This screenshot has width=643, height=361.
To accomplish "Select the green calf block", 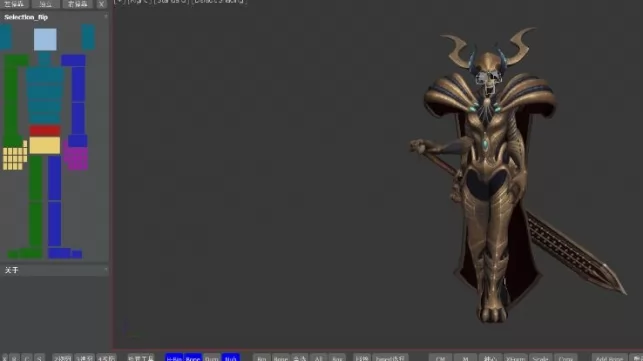I will click(36, 224).
